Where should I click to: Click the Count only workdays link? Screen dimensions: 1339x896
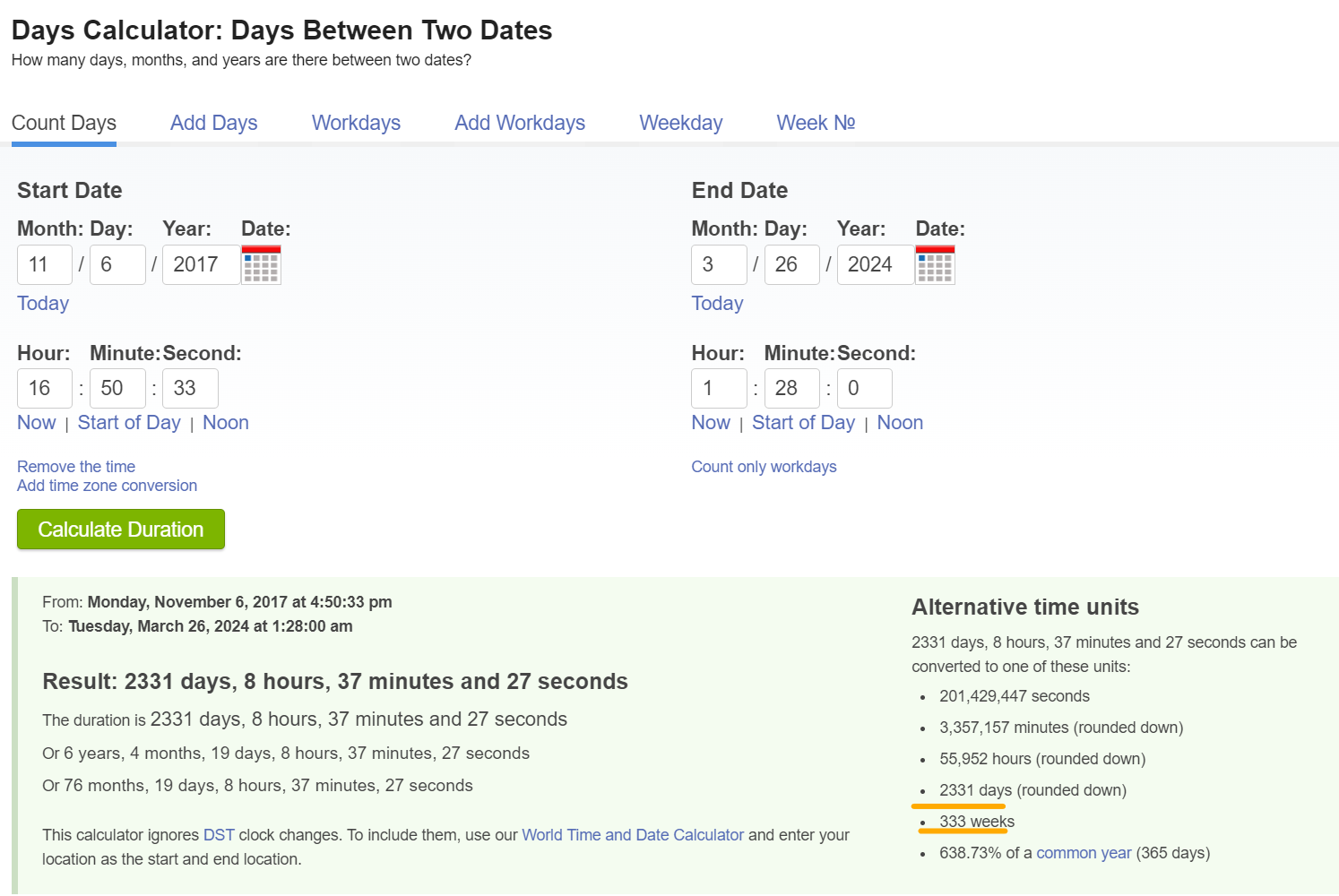(764, 467)
